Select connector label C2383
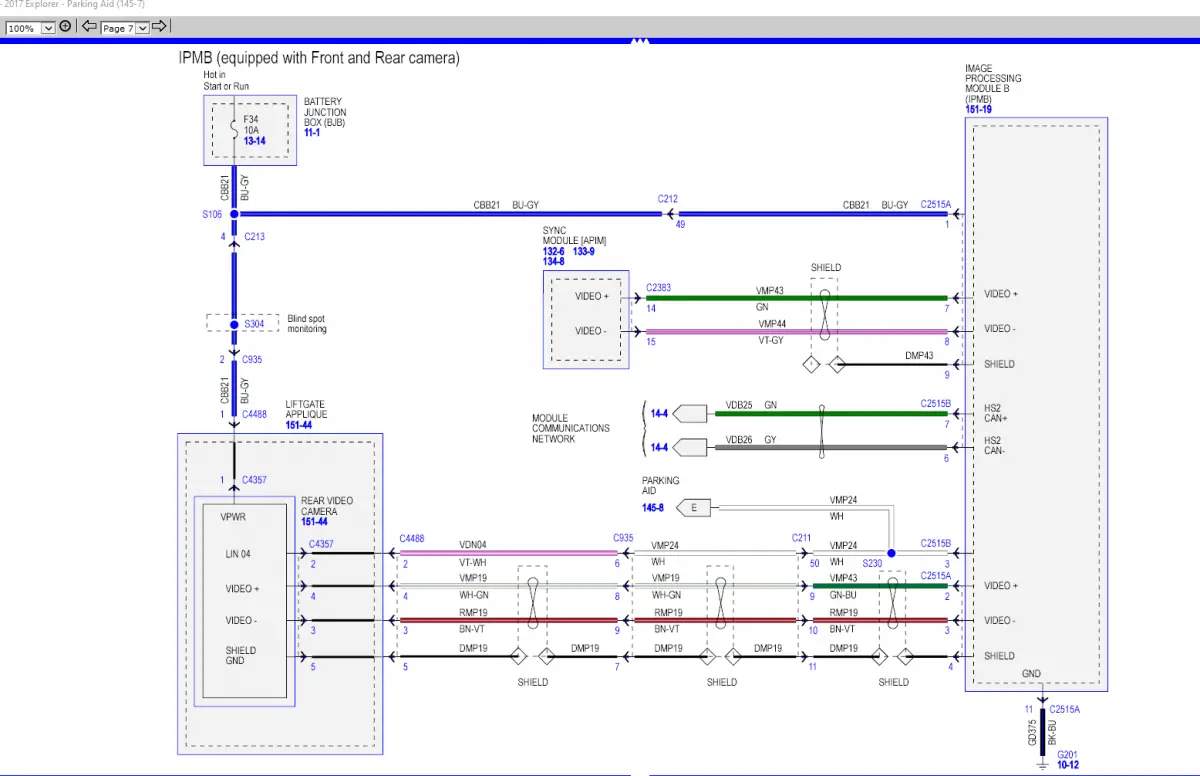Image resolution: width=1200 pixels, height=776 pixels. tap(658, 287)
